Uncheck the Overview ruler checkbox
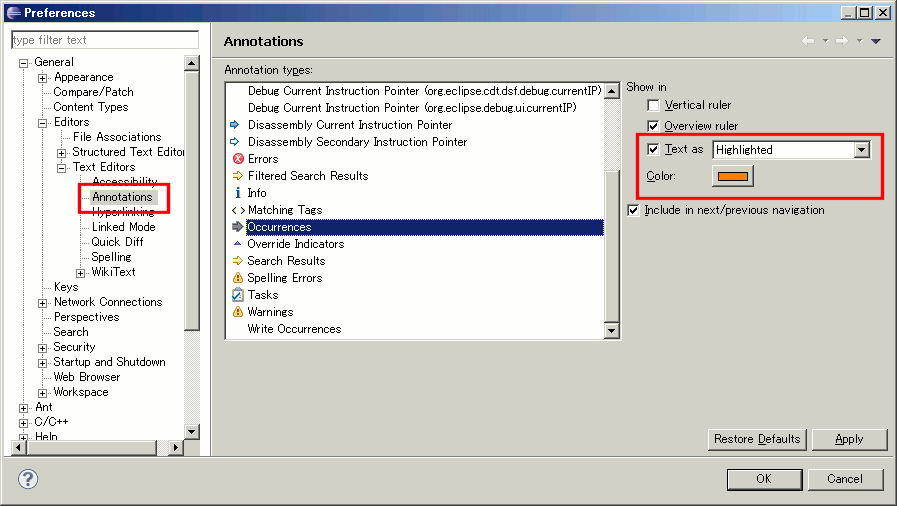This screenshot has height=506, width=897. (x=653, y=127)
